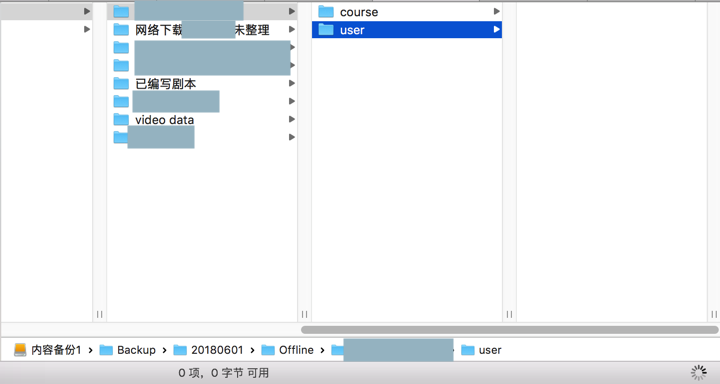
Task: Expand the user folder arrow
Action: pyautogui.click(x=496, y=29)
